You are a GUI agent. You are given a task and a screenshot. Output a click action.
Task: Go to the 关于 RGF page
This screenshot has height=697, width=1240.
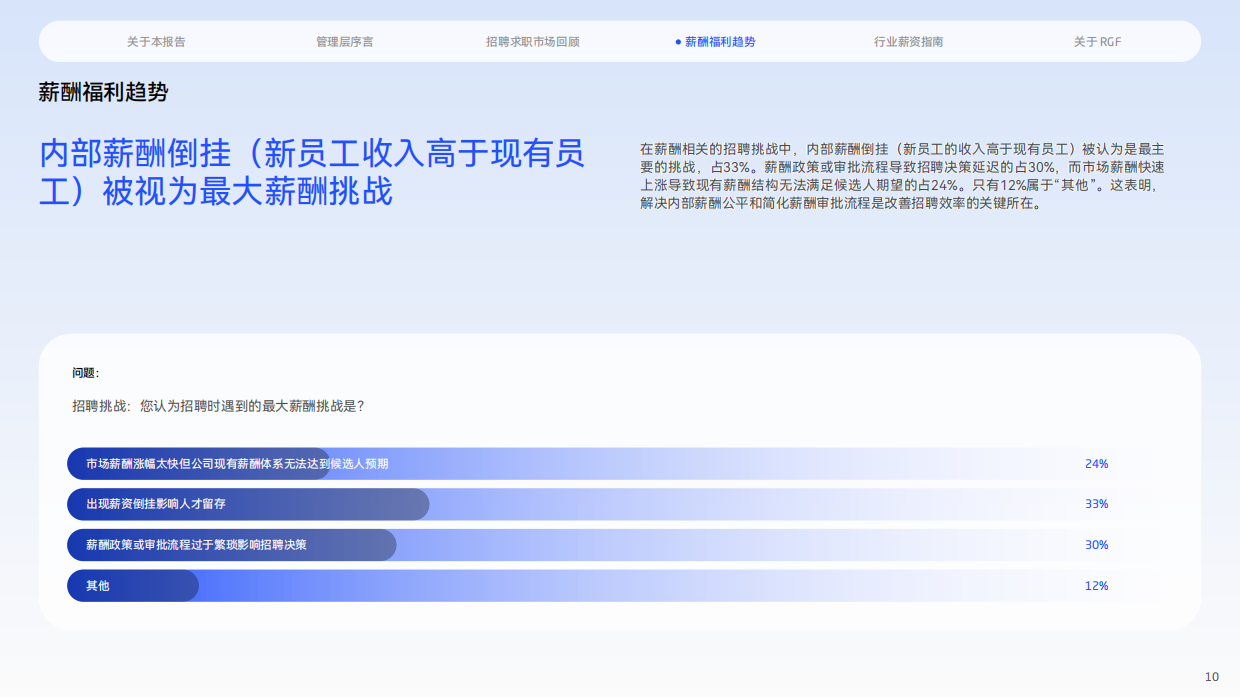pos(1096,41)
